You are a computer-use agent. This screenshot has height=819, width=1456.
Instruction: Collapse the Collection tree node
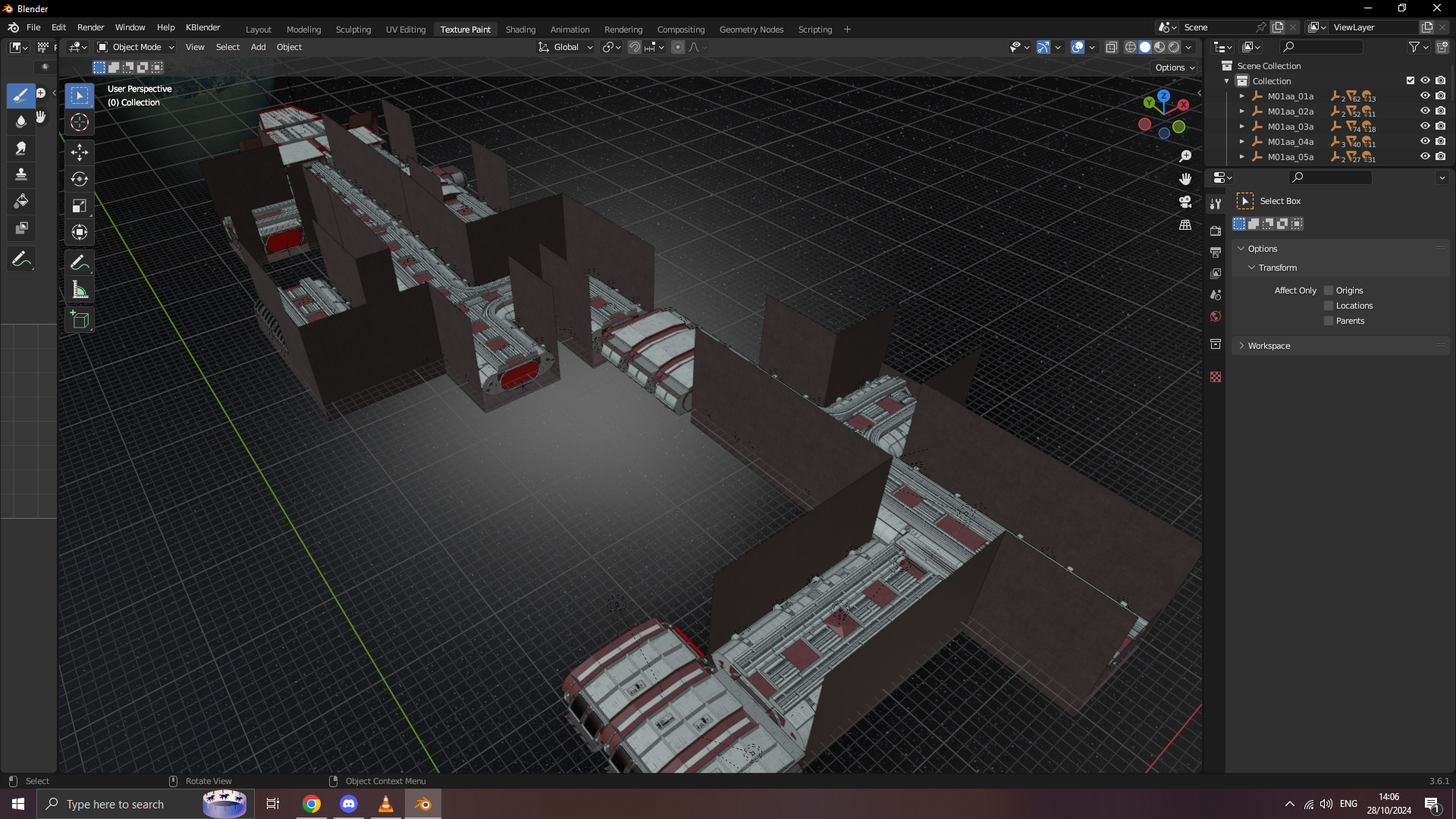[x=1226, y=81]
